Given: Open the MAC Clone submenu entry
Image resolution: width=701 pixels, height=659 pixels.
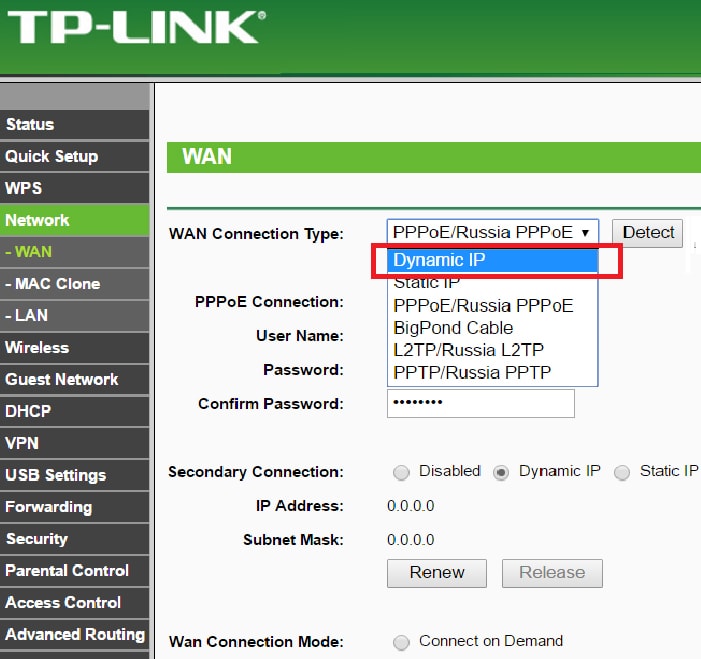Looking at the screenshot, I should 74,284.
